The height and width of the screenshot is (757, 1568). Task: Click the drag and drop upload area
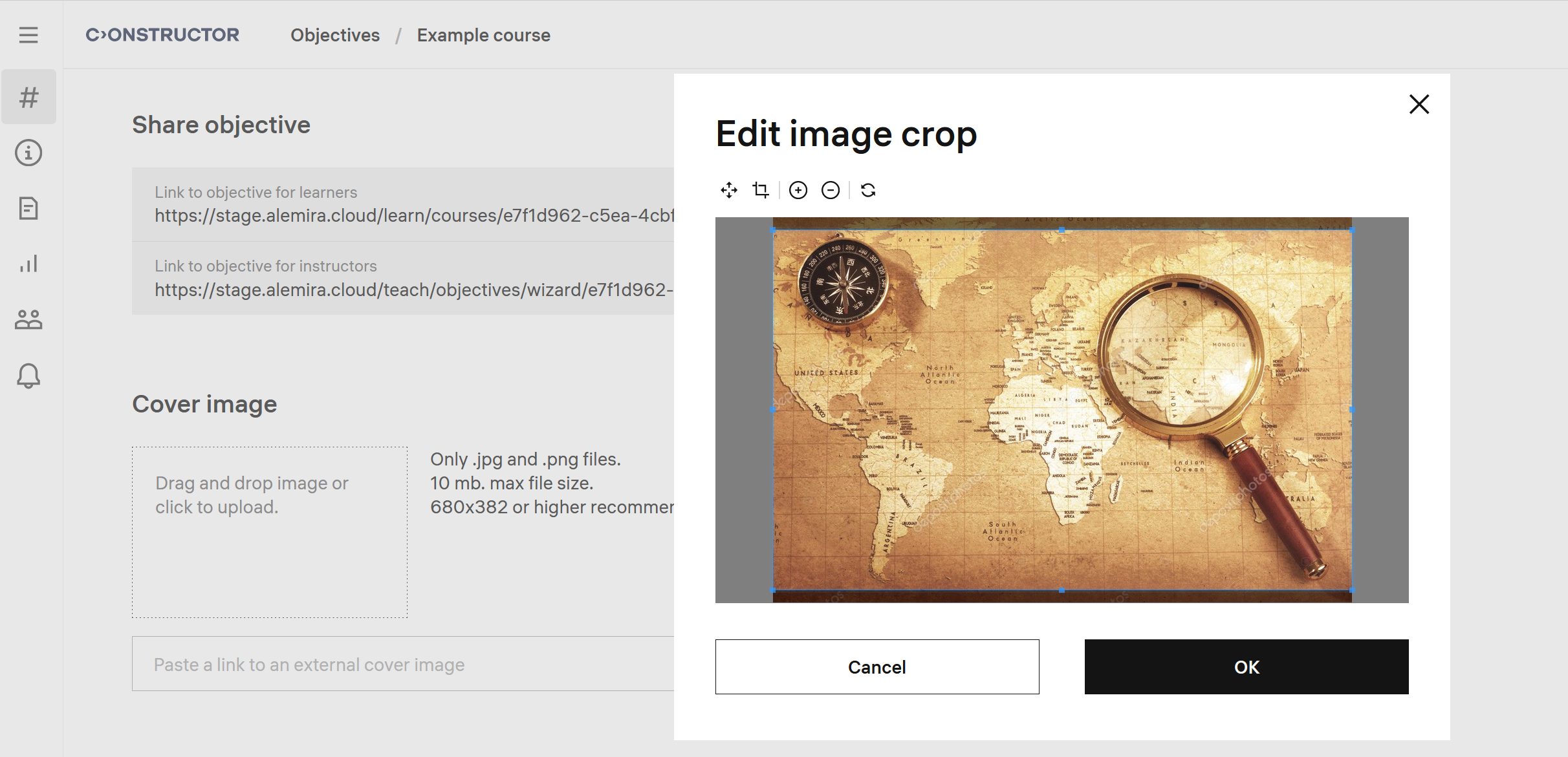[x=270, y=532]
